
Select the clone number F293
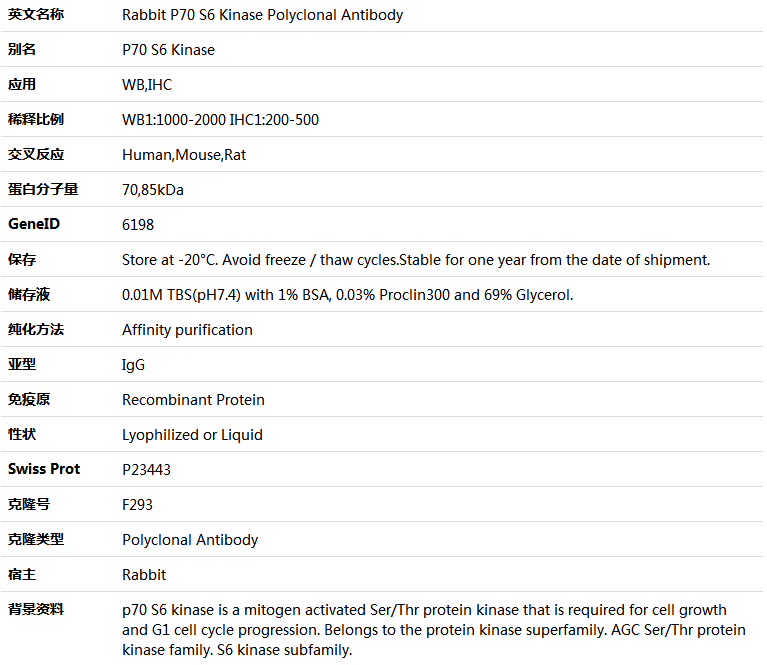pyautogui.click(x=137, y=505)
